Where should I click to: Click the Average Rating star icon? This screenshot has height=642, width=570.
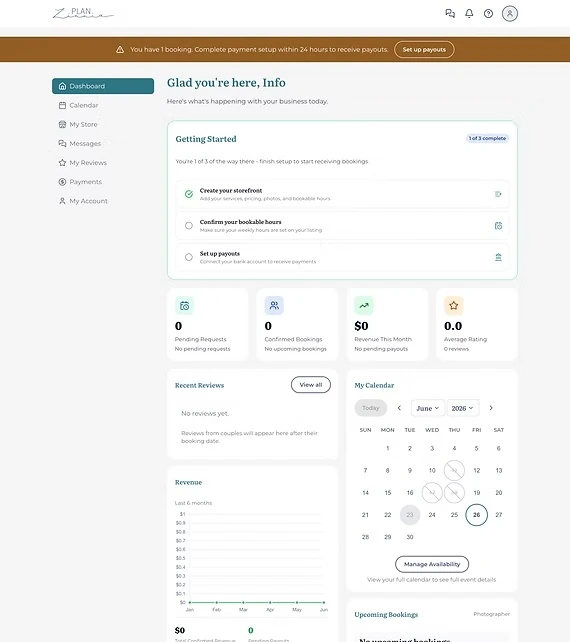click(x=454, y=305)
